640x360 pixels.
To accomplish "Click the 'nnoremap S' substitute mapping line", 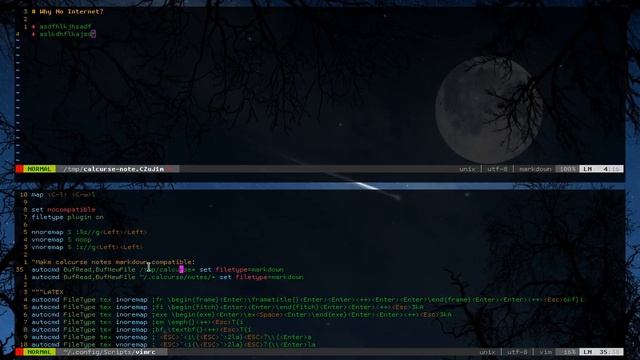I will click(89, 232).
